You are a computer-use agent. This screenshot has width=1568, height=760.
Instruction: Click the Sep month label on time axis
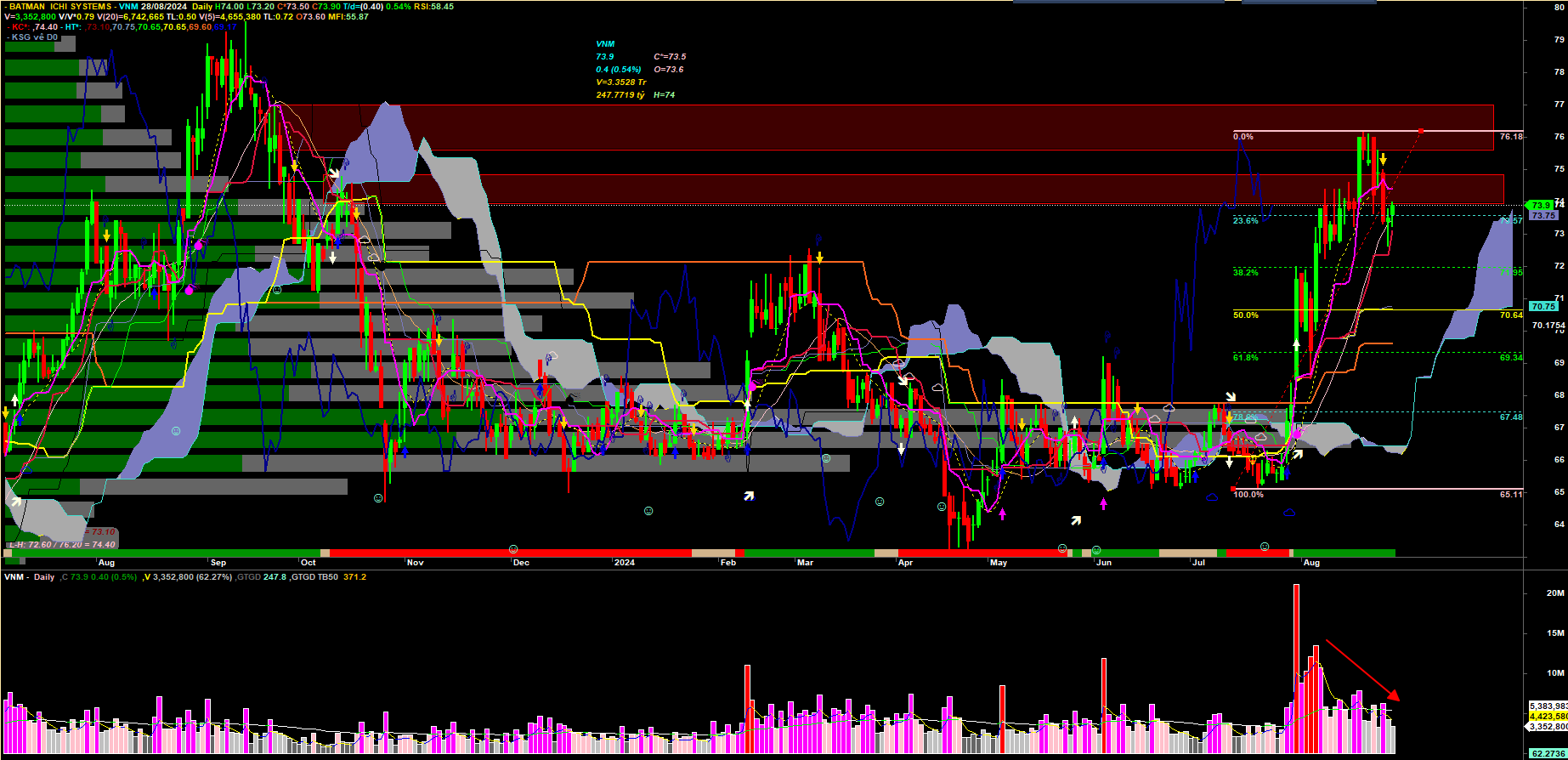[x=218, y=563]
